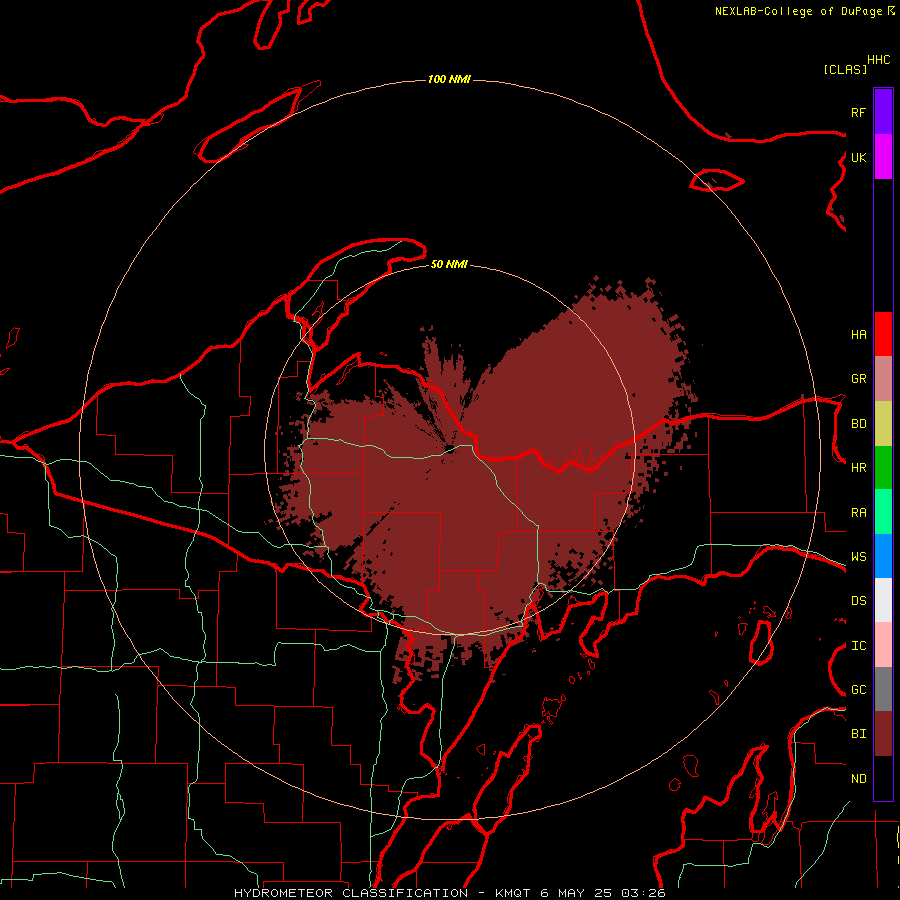The image size is (900, 900).
Task: Click the Hydrometeor Classification KMQT title text
Action: (x=450, y=893)
